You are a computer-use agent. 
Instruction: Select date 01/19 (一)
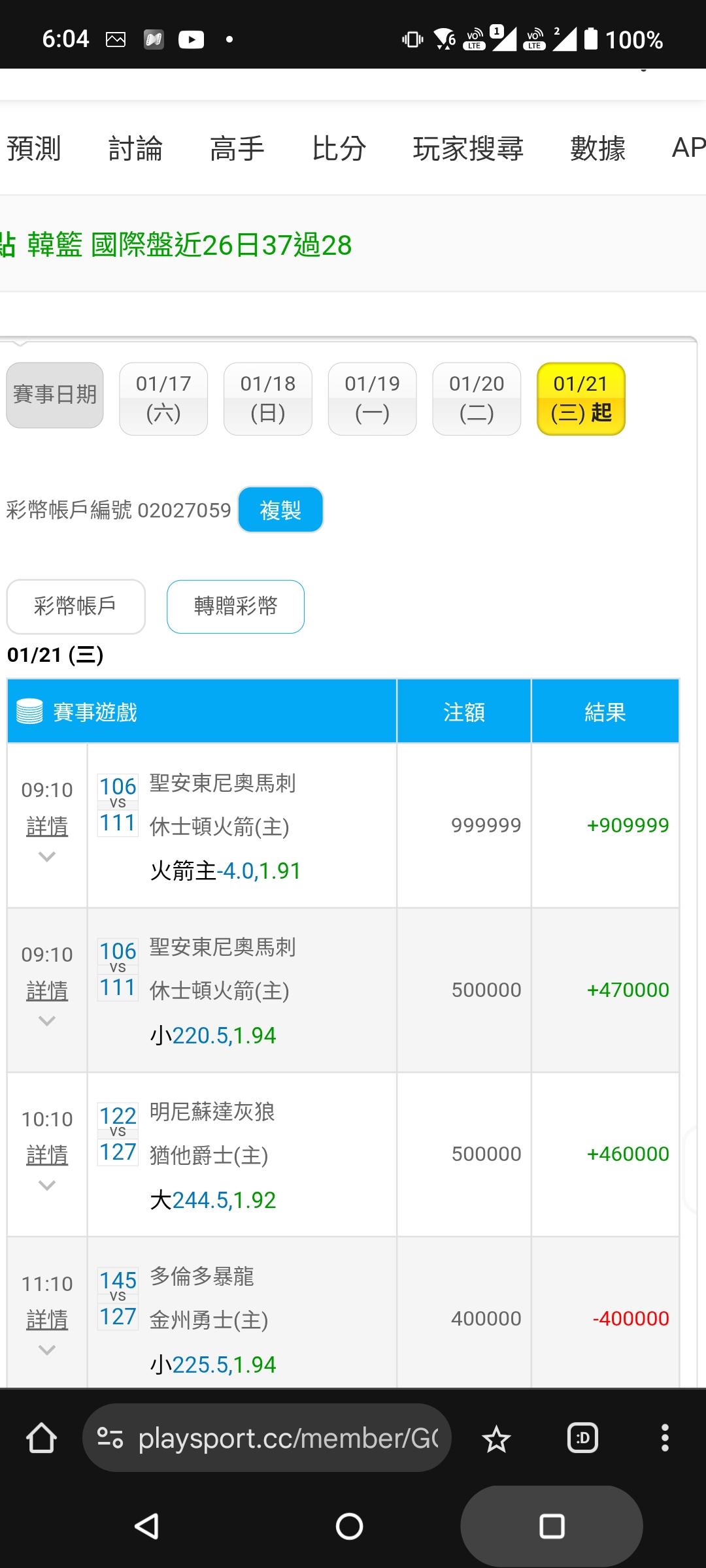point(372,399)
